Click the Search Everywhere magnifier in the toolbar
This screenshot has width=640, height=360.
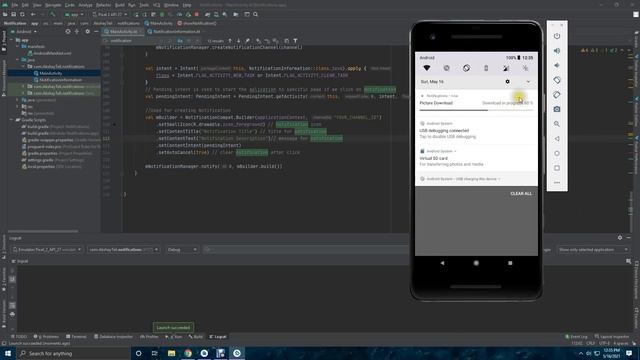256,14
